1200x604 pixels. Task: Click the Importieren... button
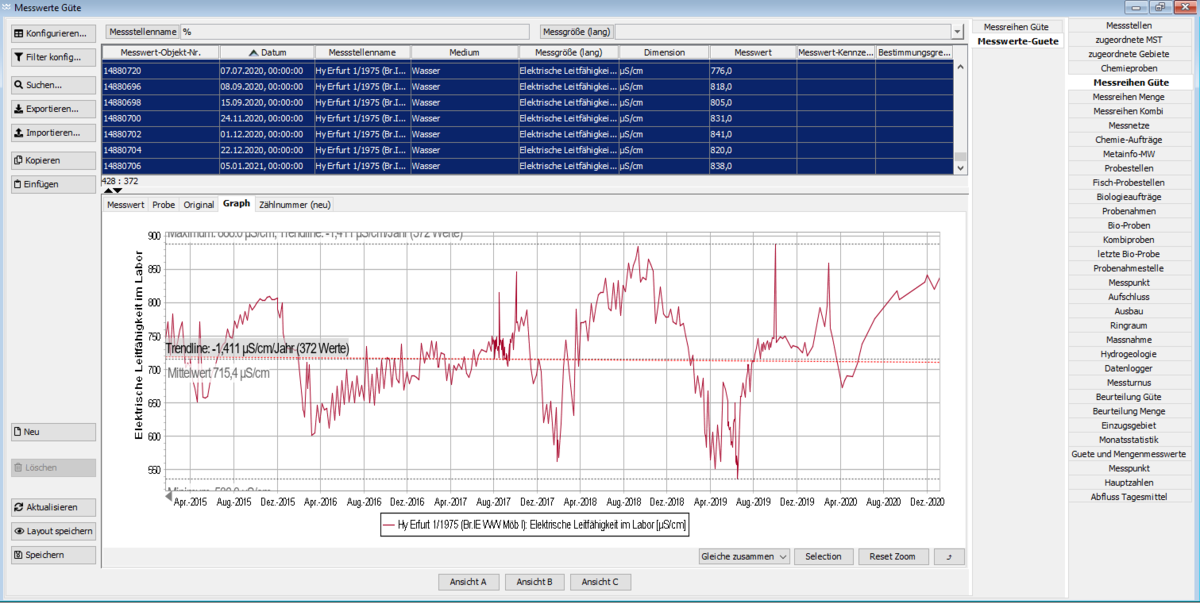[x=53, y=132]
